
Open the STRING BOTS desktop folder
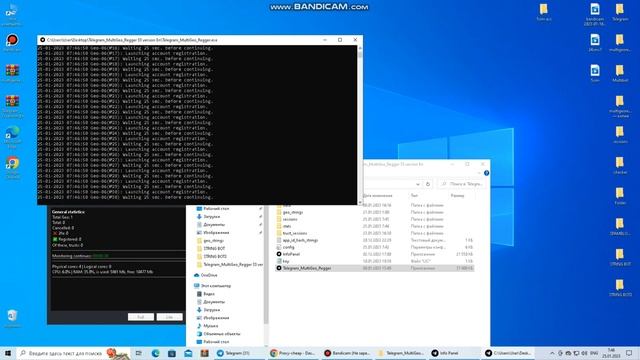pyautogui.click(x=620, y=287)
